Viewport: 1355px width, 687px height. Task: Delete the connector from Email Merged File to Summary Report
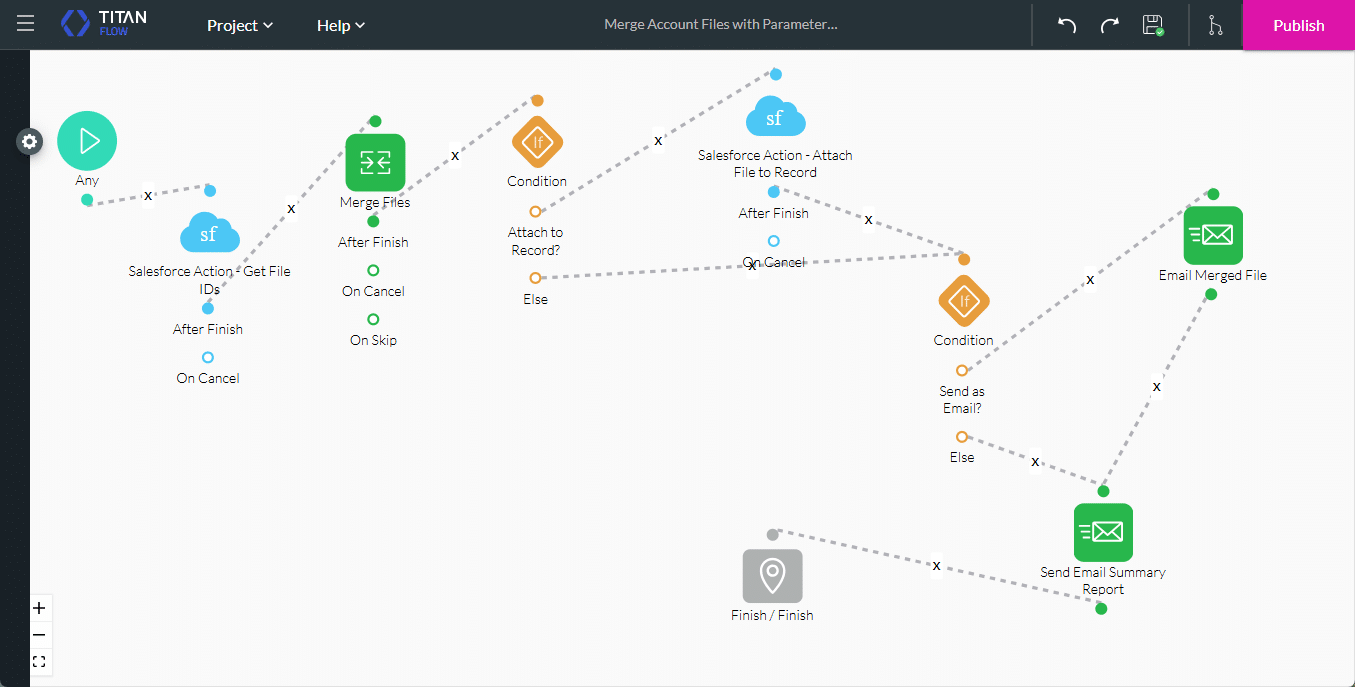pyautogui.click(x=1157, y=386)
